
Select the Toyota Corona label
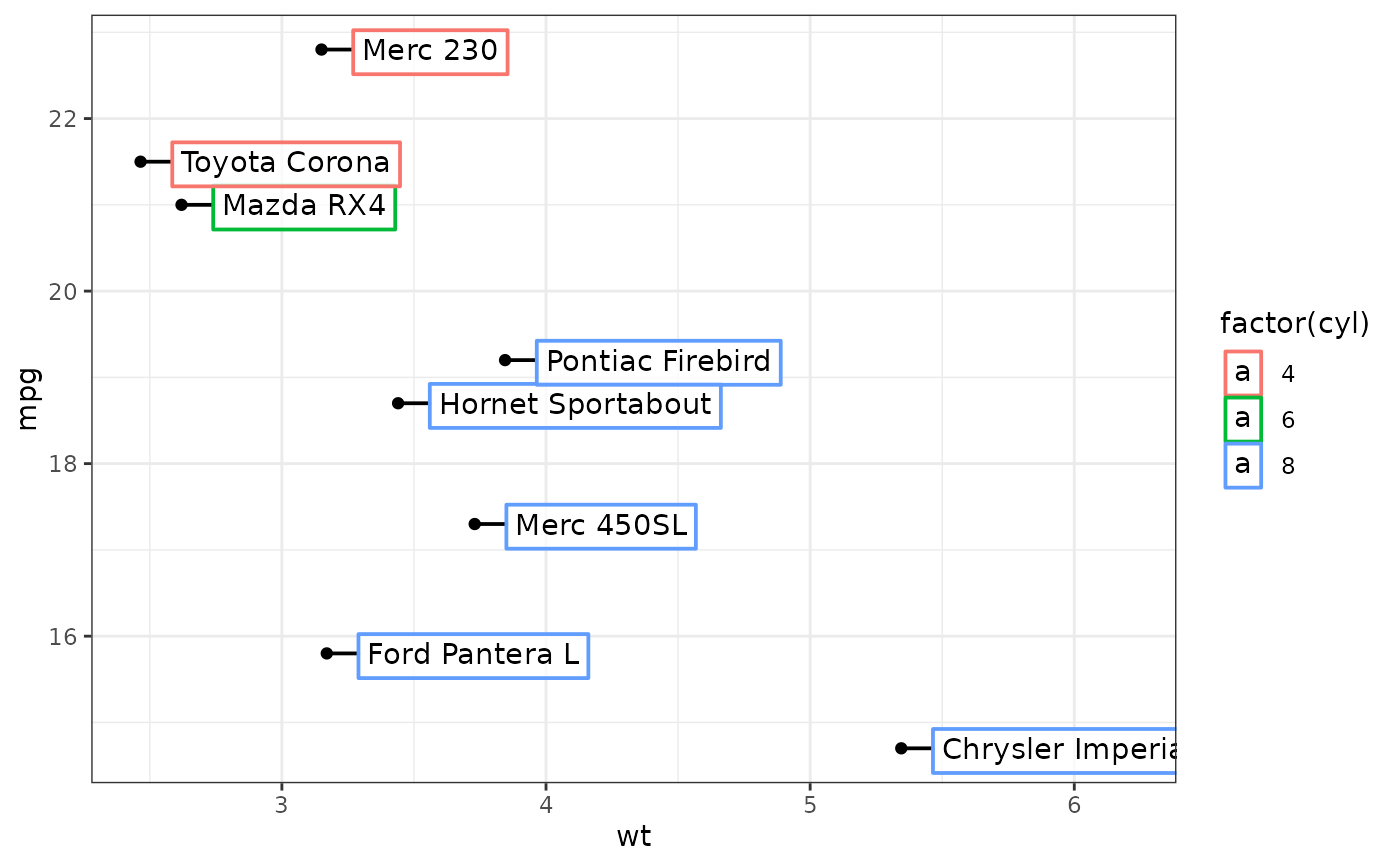coord(286,163)
